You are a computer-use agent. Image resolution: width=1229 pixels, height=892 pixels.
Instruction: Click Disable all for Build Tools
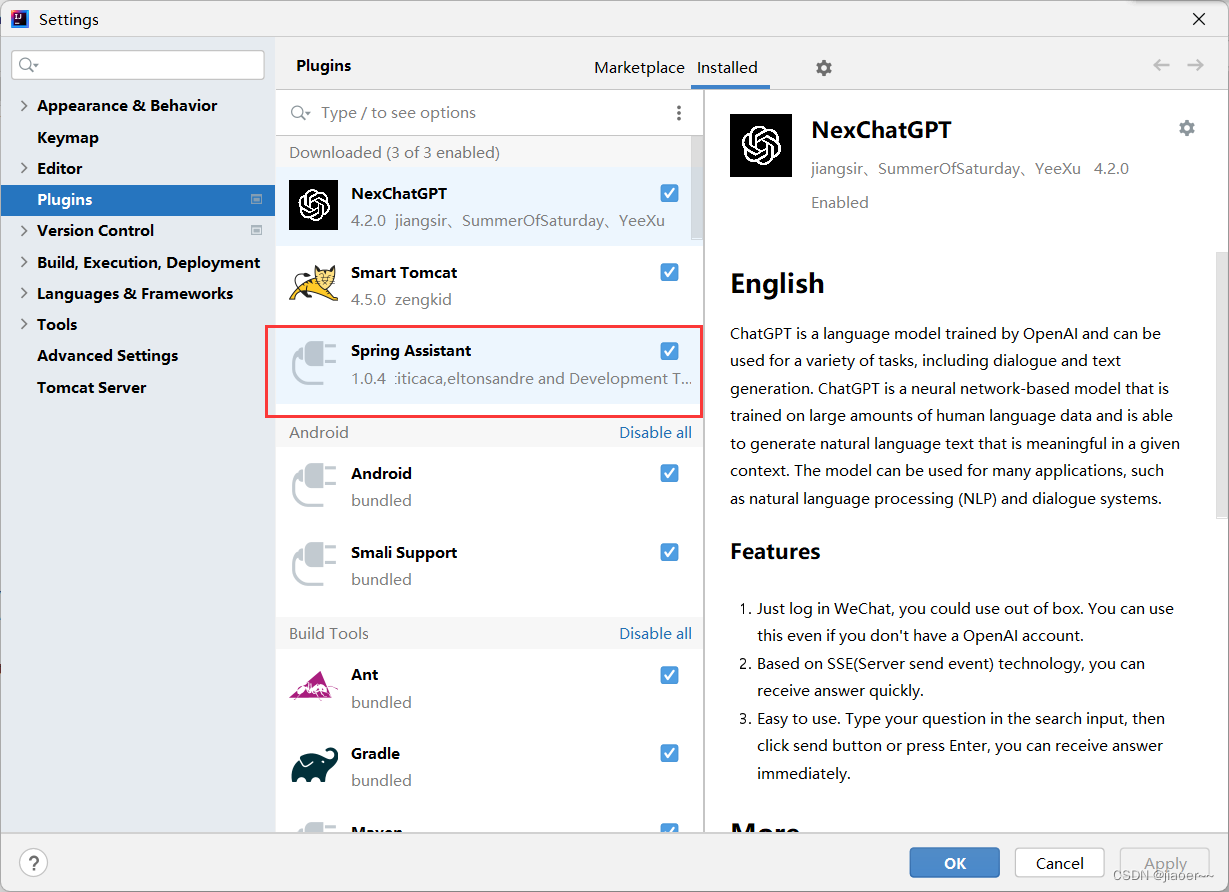coord(655,633)
